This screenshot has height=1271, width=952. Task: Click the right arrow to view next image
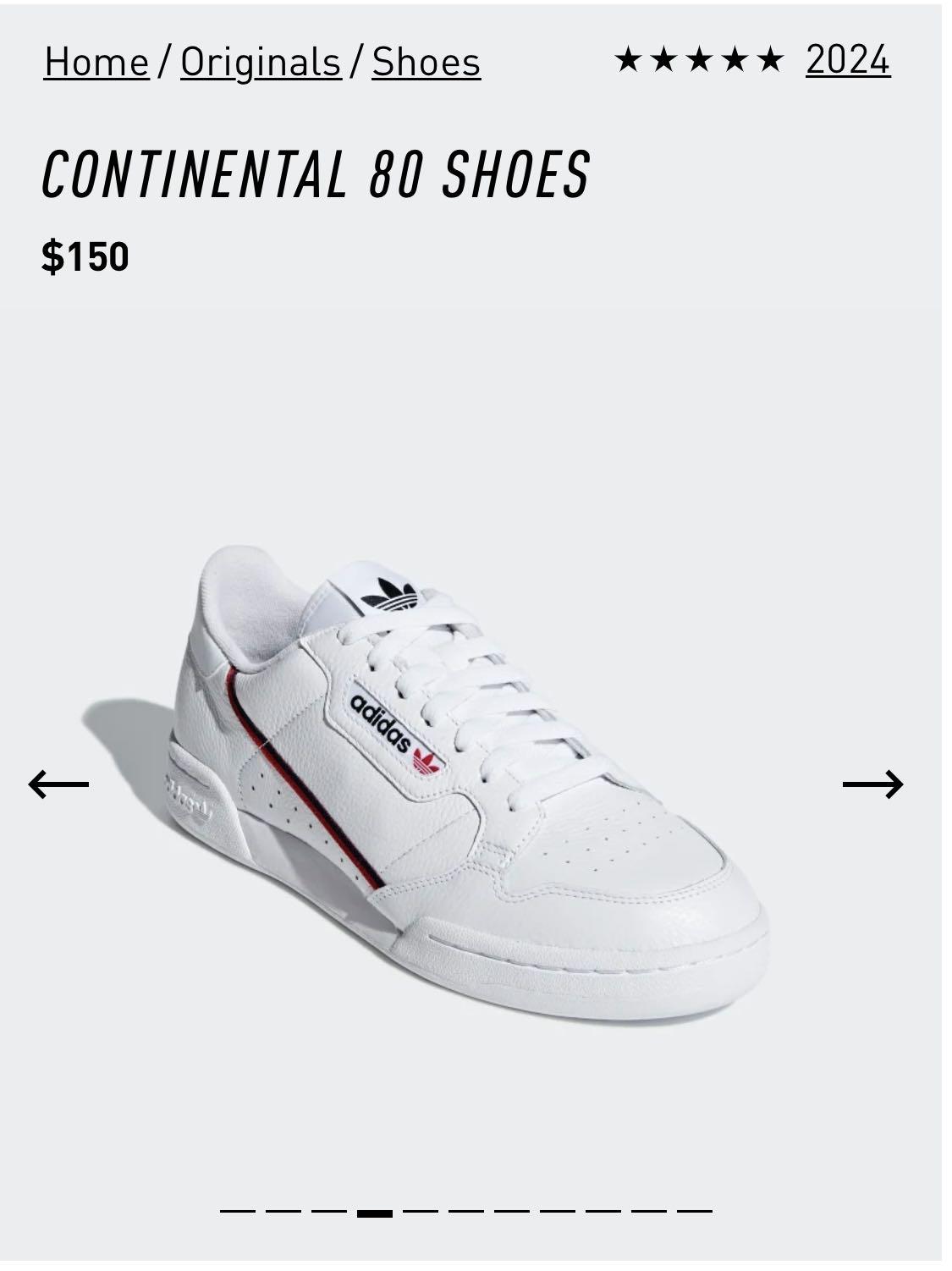tap(873, 784)
